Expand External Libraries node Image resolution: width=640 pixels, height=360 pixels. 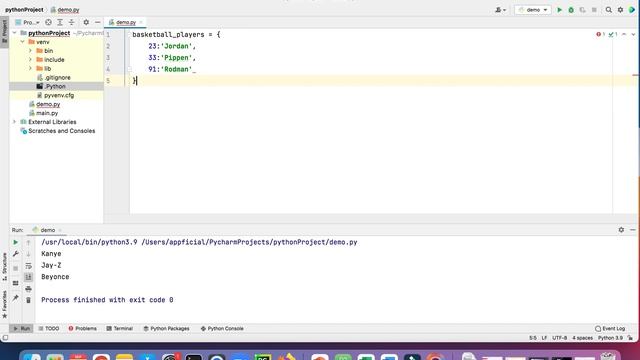point(15,122)
